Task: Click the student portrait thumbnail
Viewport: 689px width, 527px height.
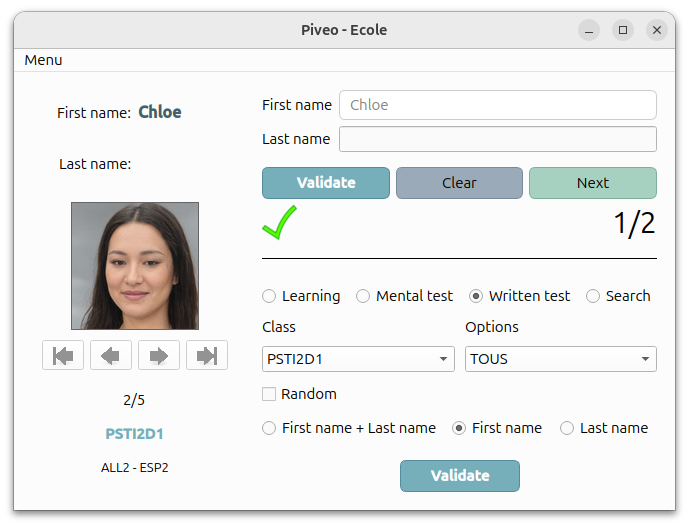Action: tap(135, 266)
